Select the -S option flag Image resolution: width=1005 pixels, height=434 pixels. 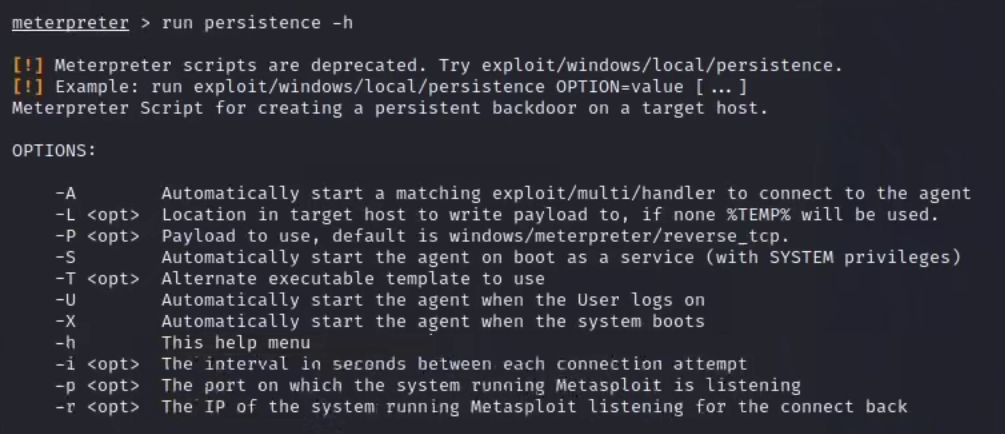(65, 257)
